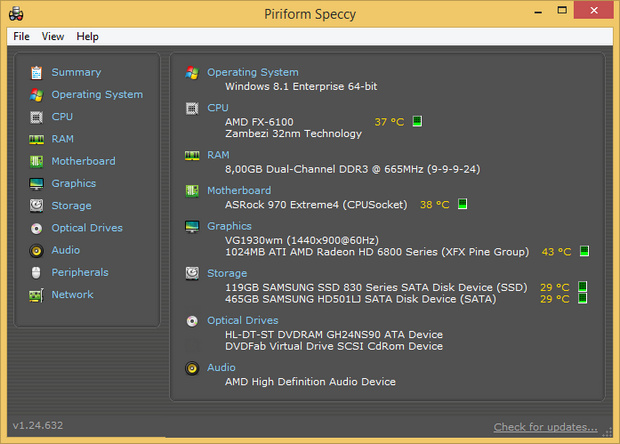Click the Motherboard icon in summary panel

192,191
